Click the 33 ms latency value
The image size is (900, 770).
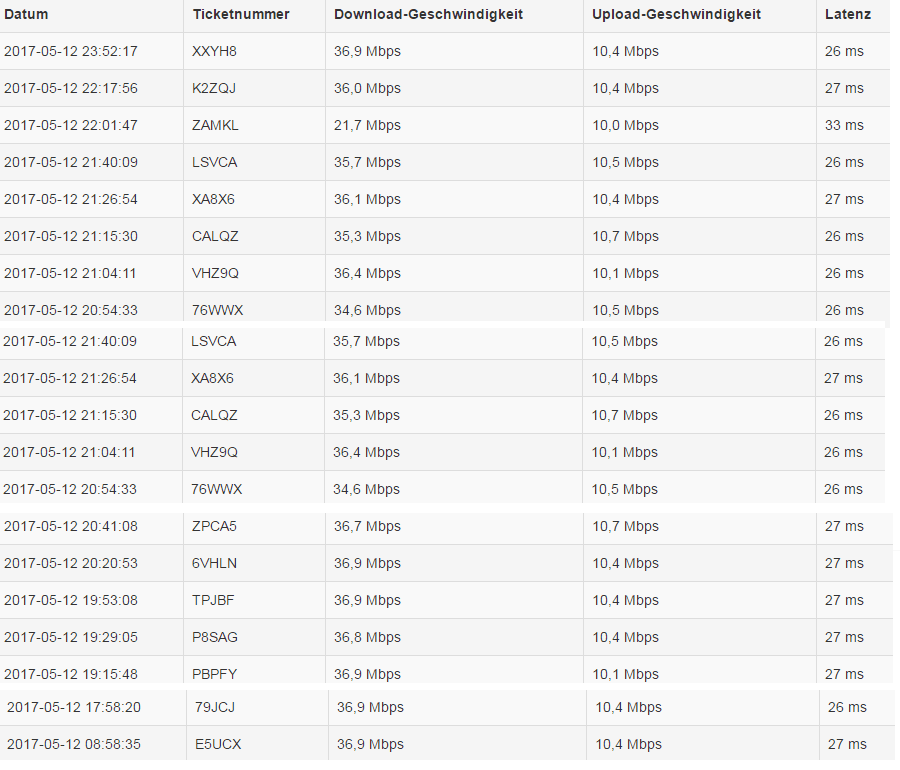point(844,125)
